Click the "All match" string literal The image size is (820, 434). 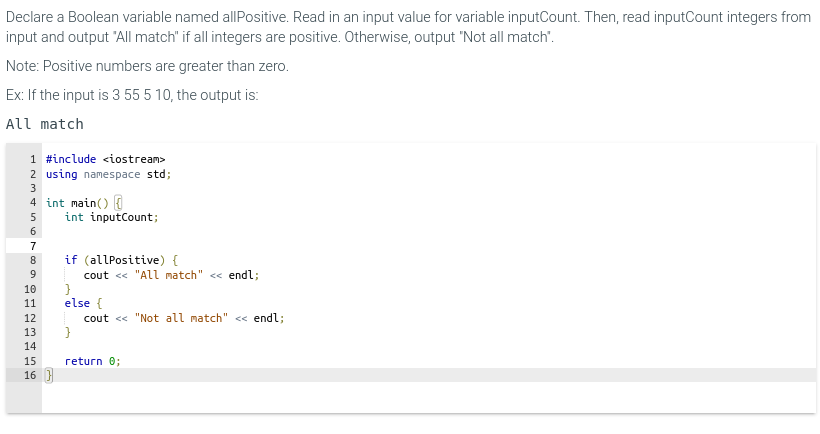point(168,275)
